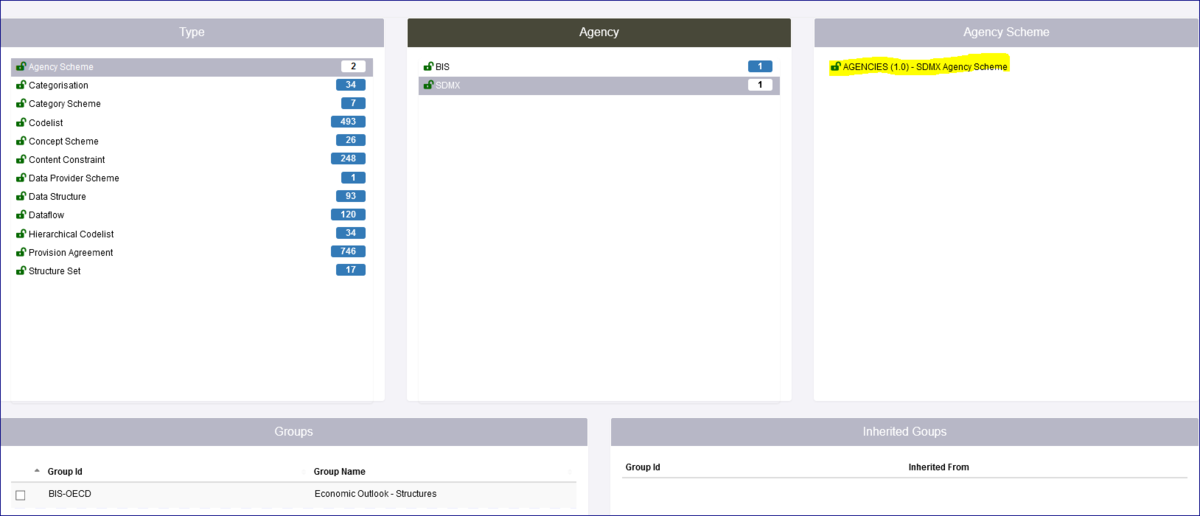Click the lock icon next to Codelist
Image resolution: width=1200 pixels, height=516 pixels.
(x=21, y=123)
